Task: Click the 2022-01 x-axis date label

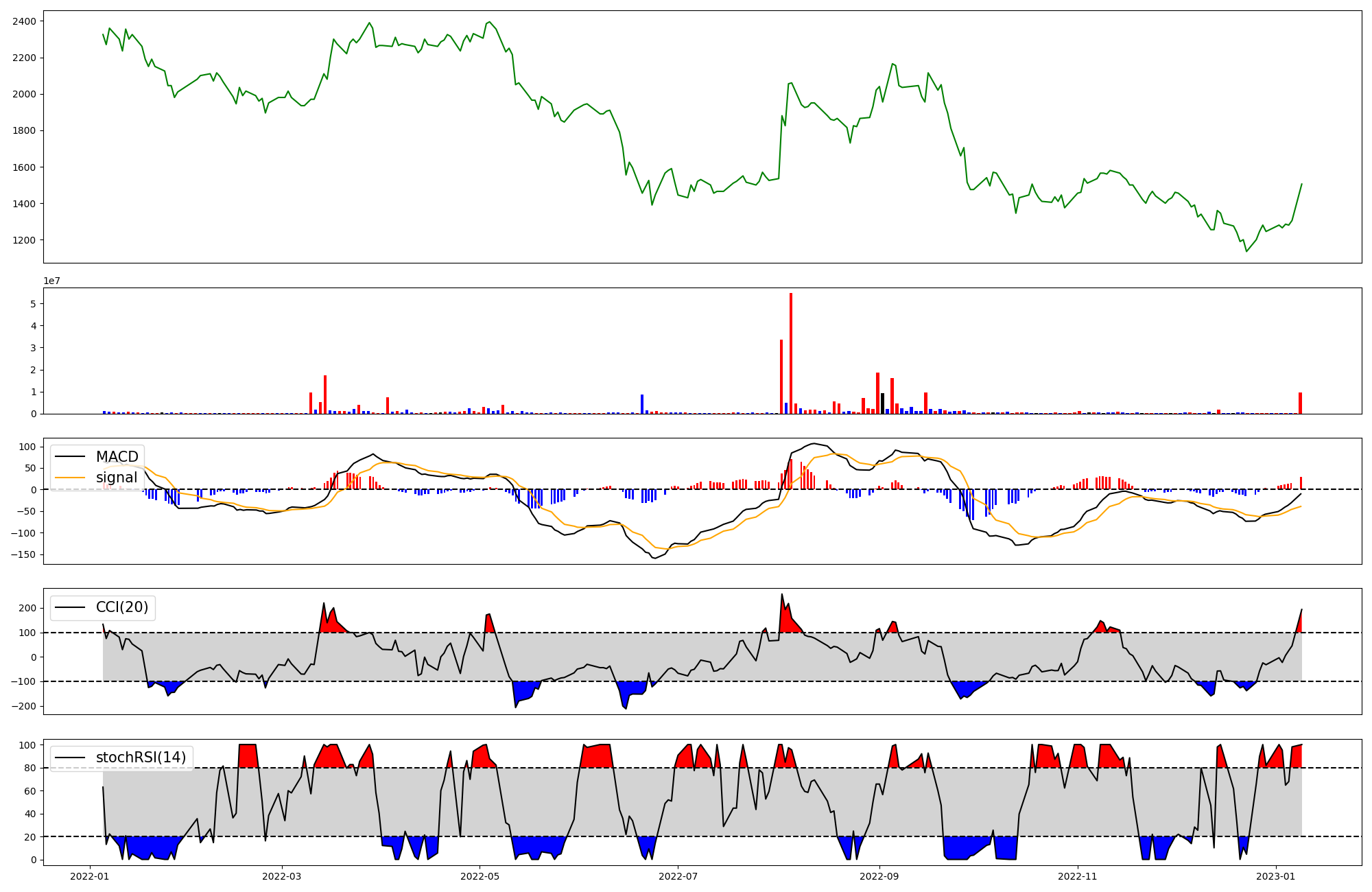Action: click(91, 876)
